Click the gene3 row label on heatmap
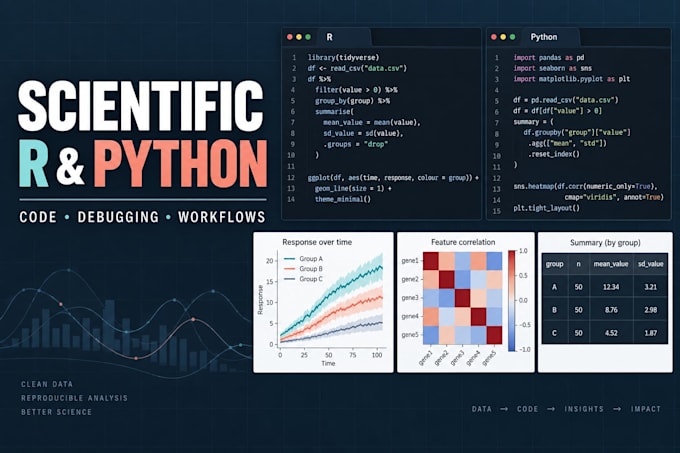 click(410, 298)
